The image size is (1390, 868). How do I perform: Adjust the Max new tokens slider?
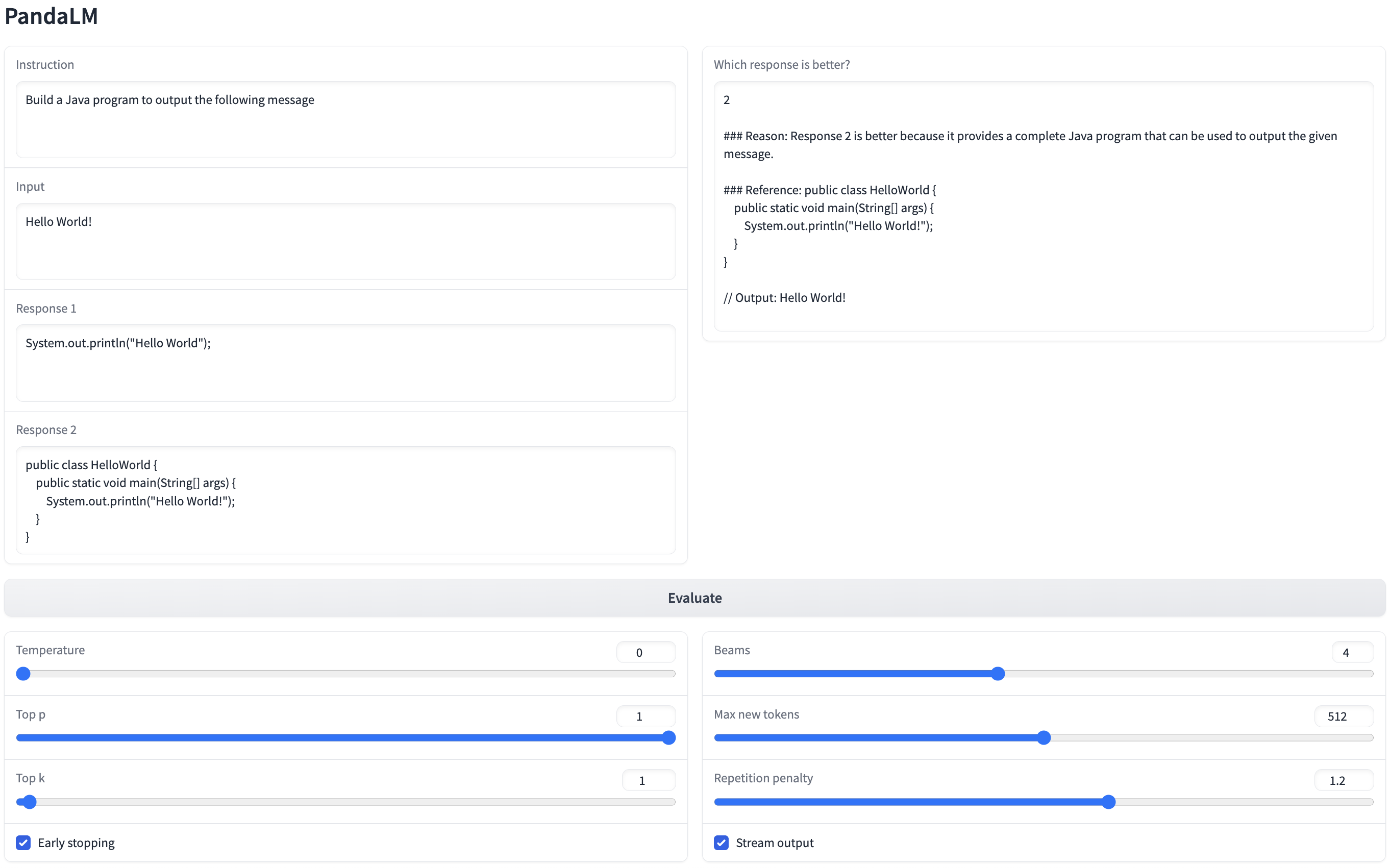click(x=1044, y=737)
